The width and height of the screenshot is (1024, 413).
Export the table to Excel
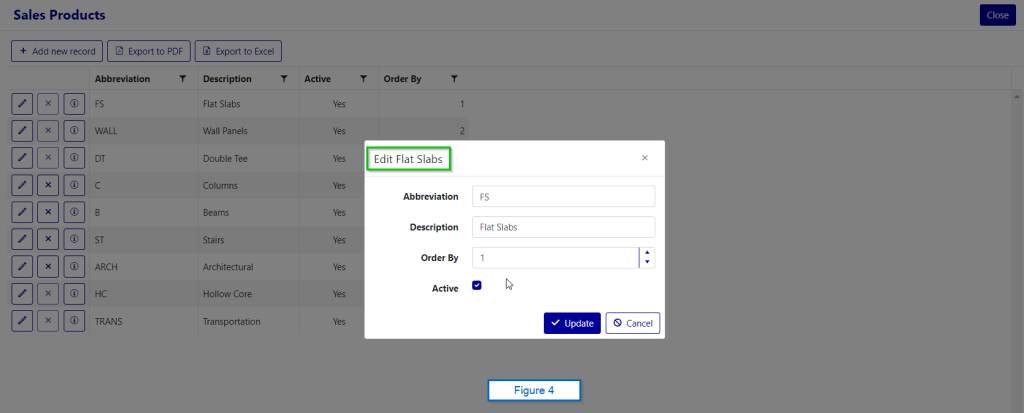(238, 51)
